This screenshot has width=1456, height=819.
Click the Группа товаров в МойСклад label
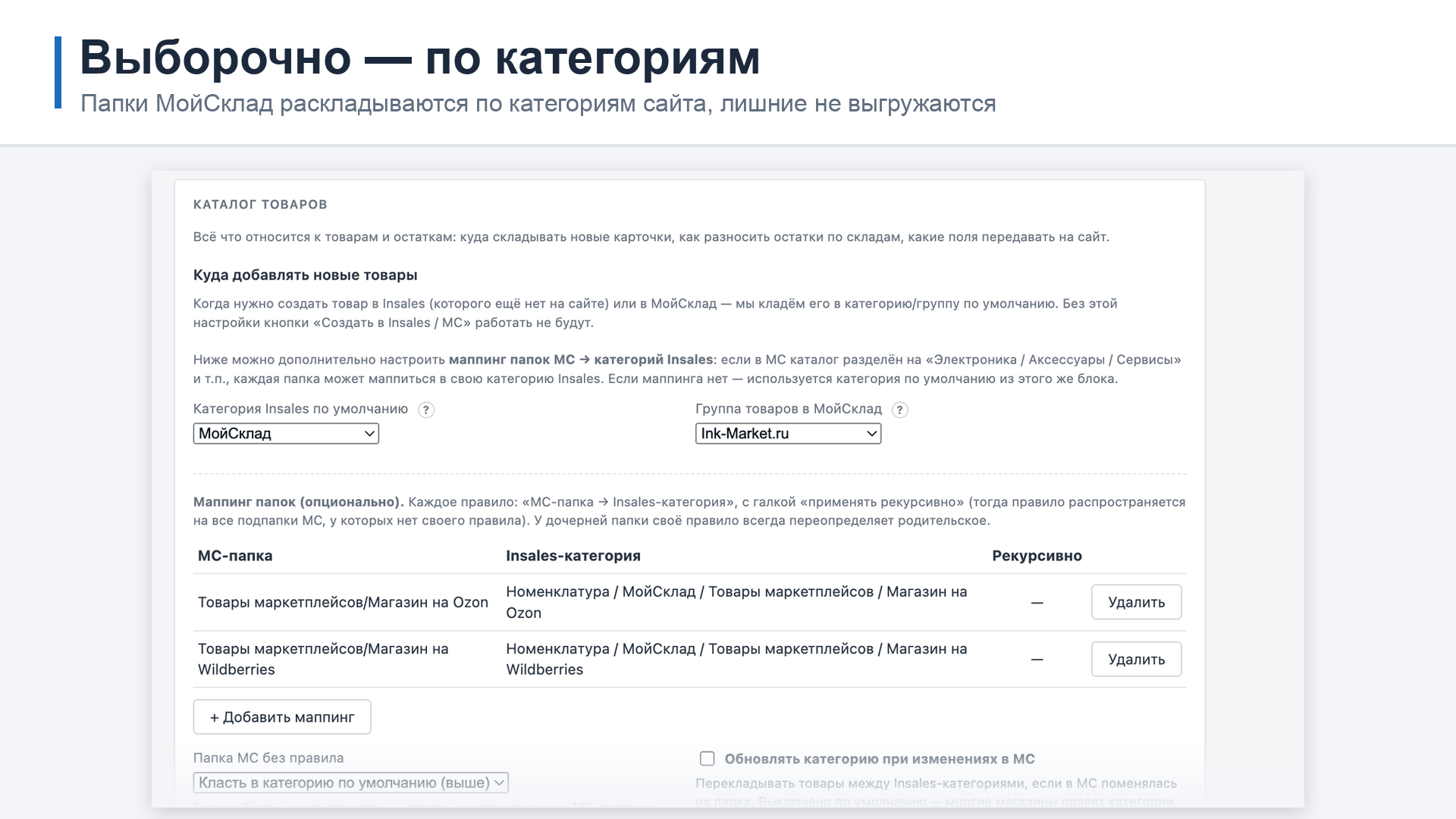tap(789, 409)
